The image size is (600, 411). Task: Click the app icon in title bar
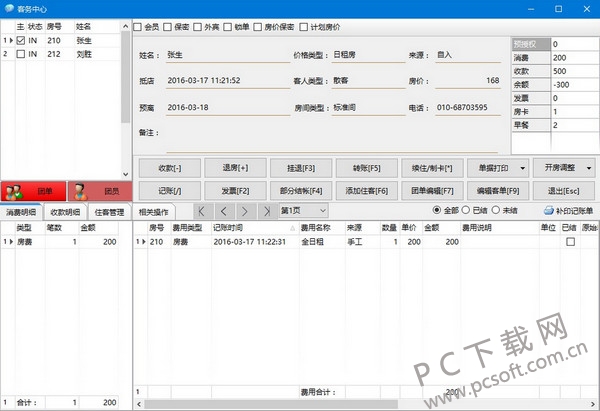click(x=9, y=8)
